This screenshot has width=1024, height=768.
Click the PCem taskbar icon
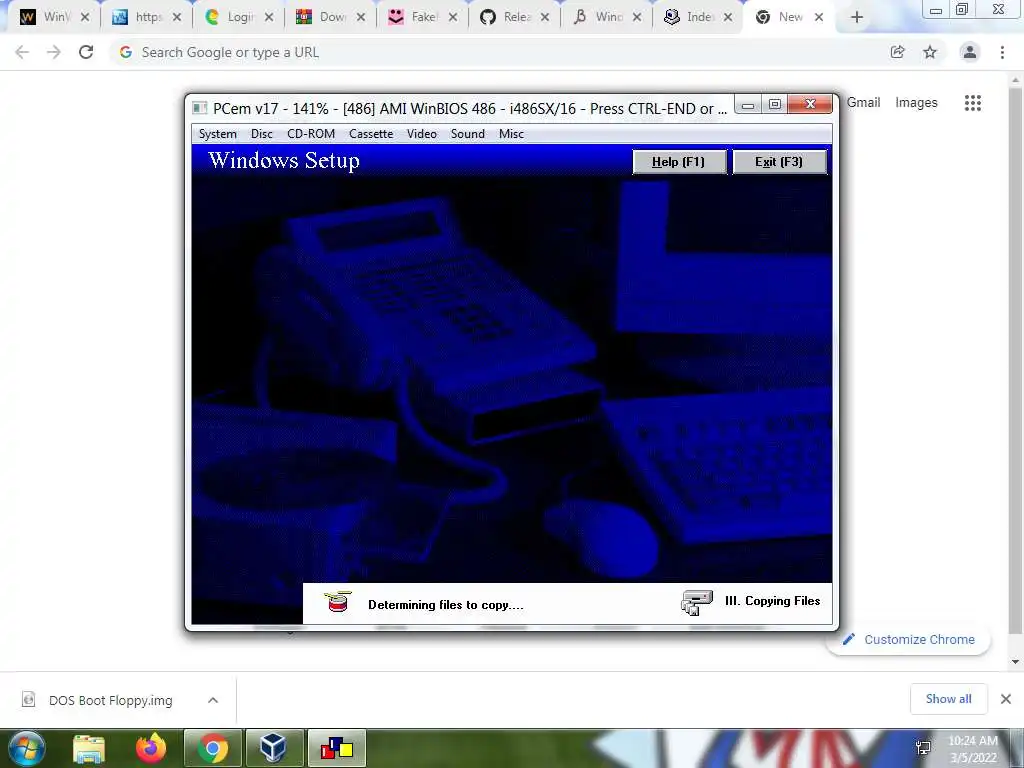tap(336, 748)
